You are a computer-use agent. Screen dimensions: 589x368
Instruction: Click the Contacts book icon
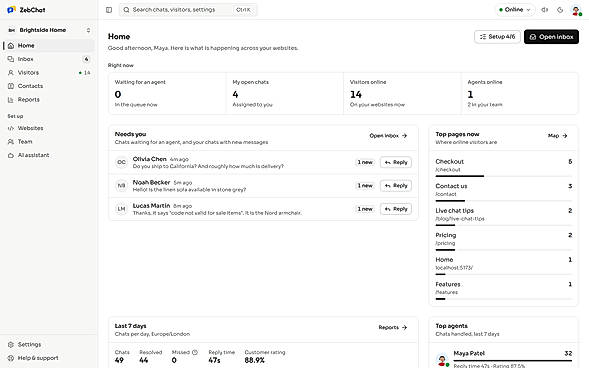coord(11,86)
